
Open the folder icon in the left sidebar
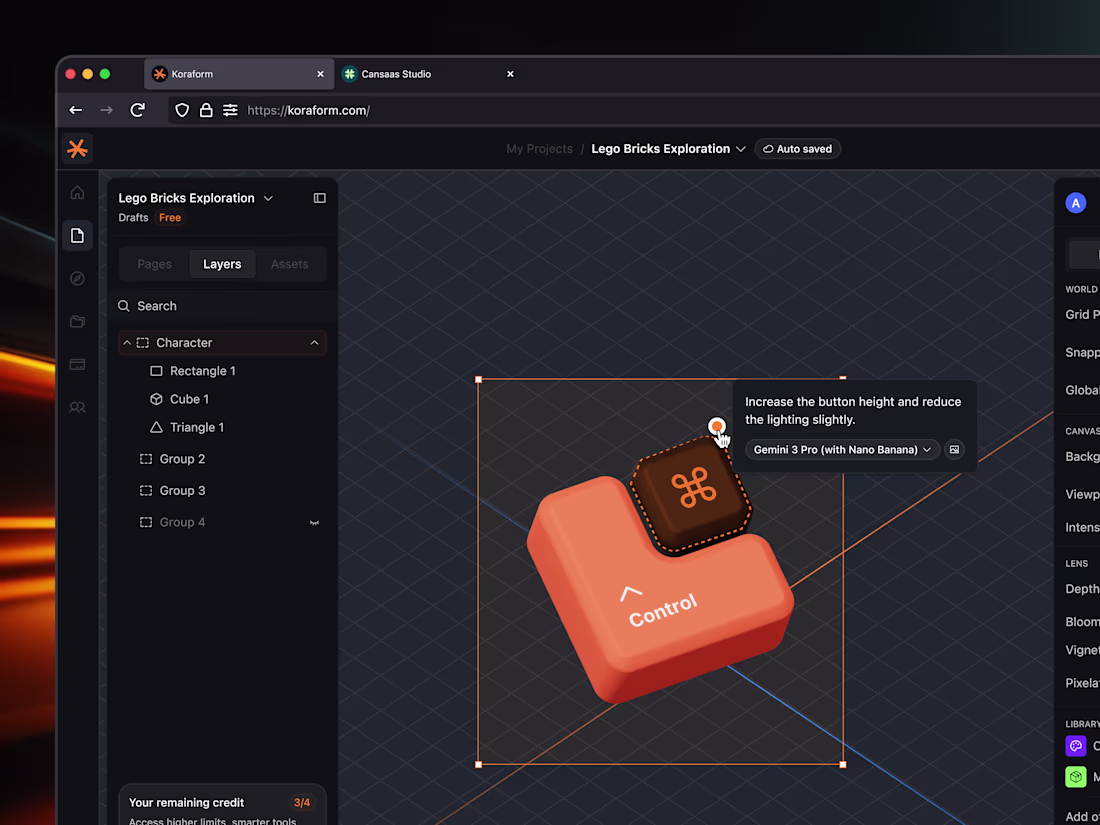[77, 321]
